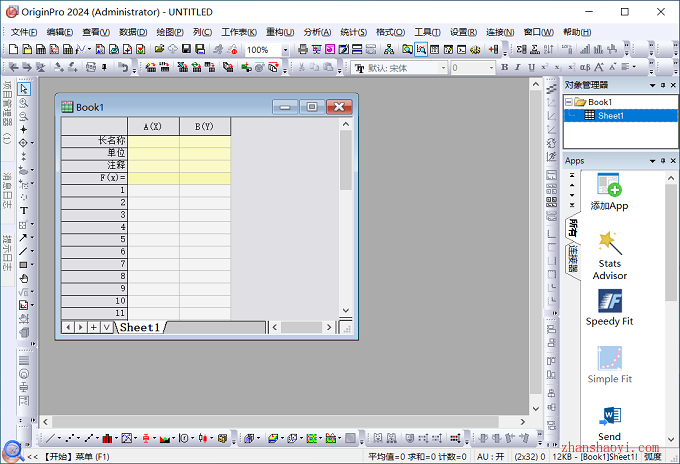Click the 【开始】菜单 (F1) status bar entry

coord(77,456)
